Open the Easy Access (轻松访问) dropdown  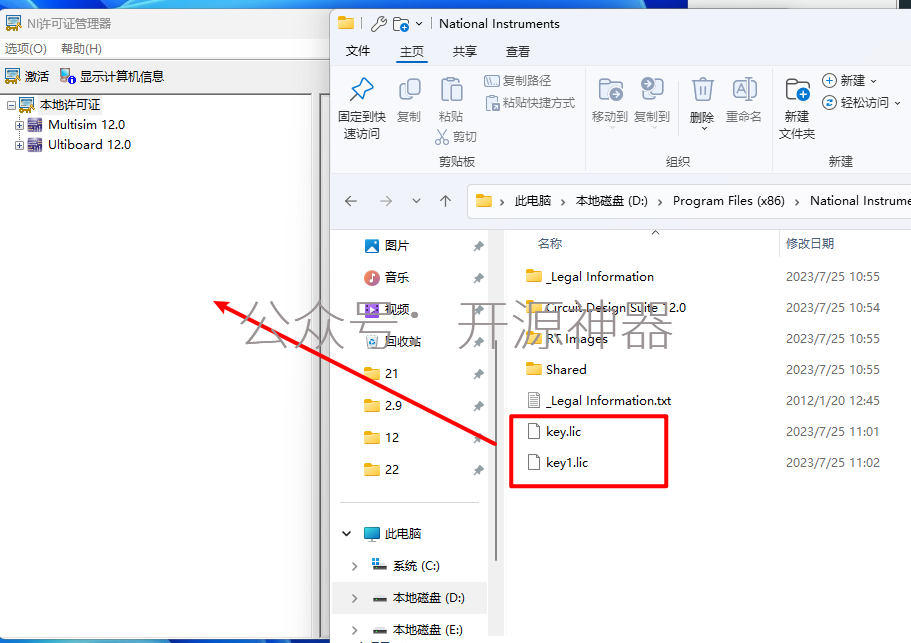pos(862,103)
